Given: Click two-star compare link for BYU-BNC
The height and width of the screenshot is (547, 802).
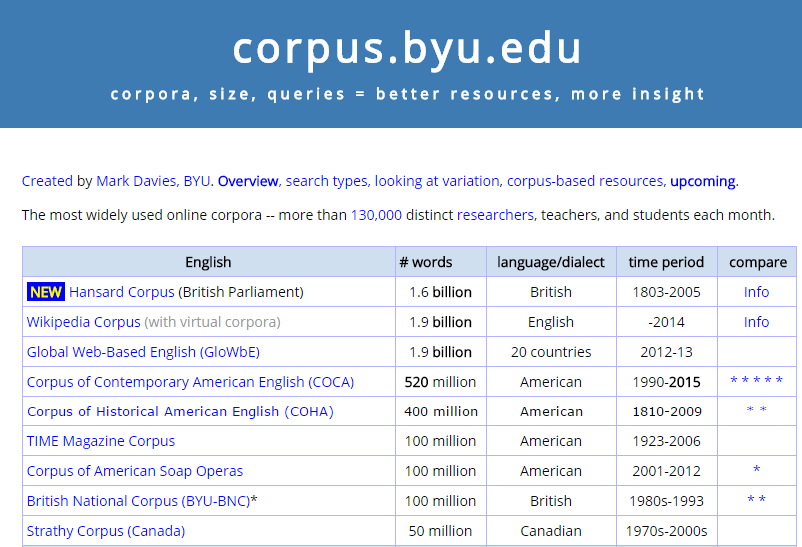Looking at the screenshot, I should click(756, 499).
